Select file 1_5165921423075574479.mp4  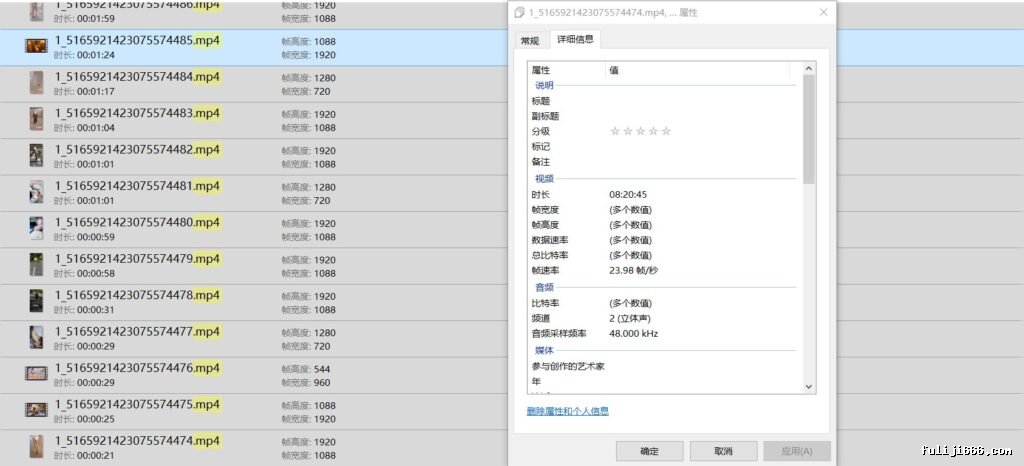click(255, 266)
